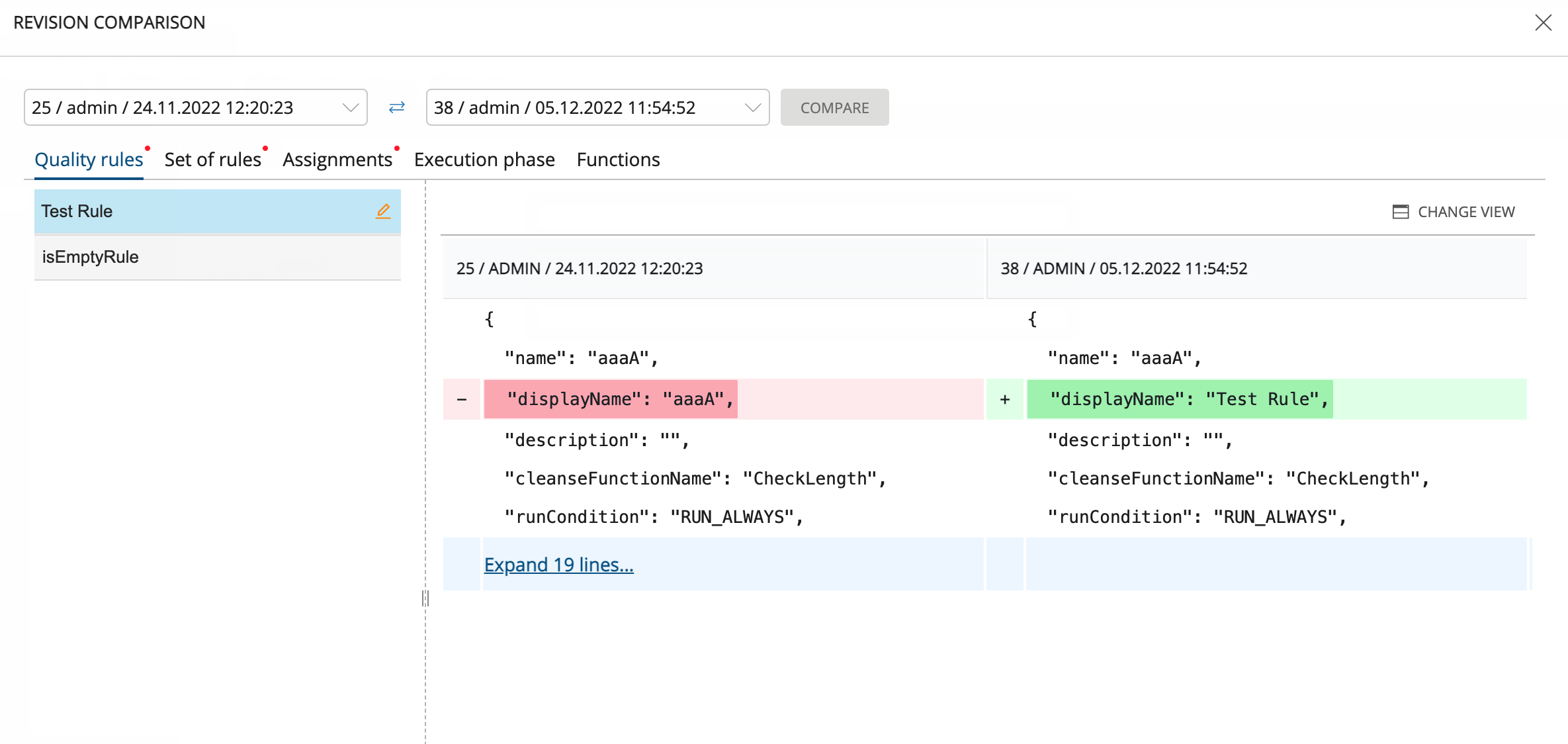Switch to the Quality rules tab

tap(89, 160)
